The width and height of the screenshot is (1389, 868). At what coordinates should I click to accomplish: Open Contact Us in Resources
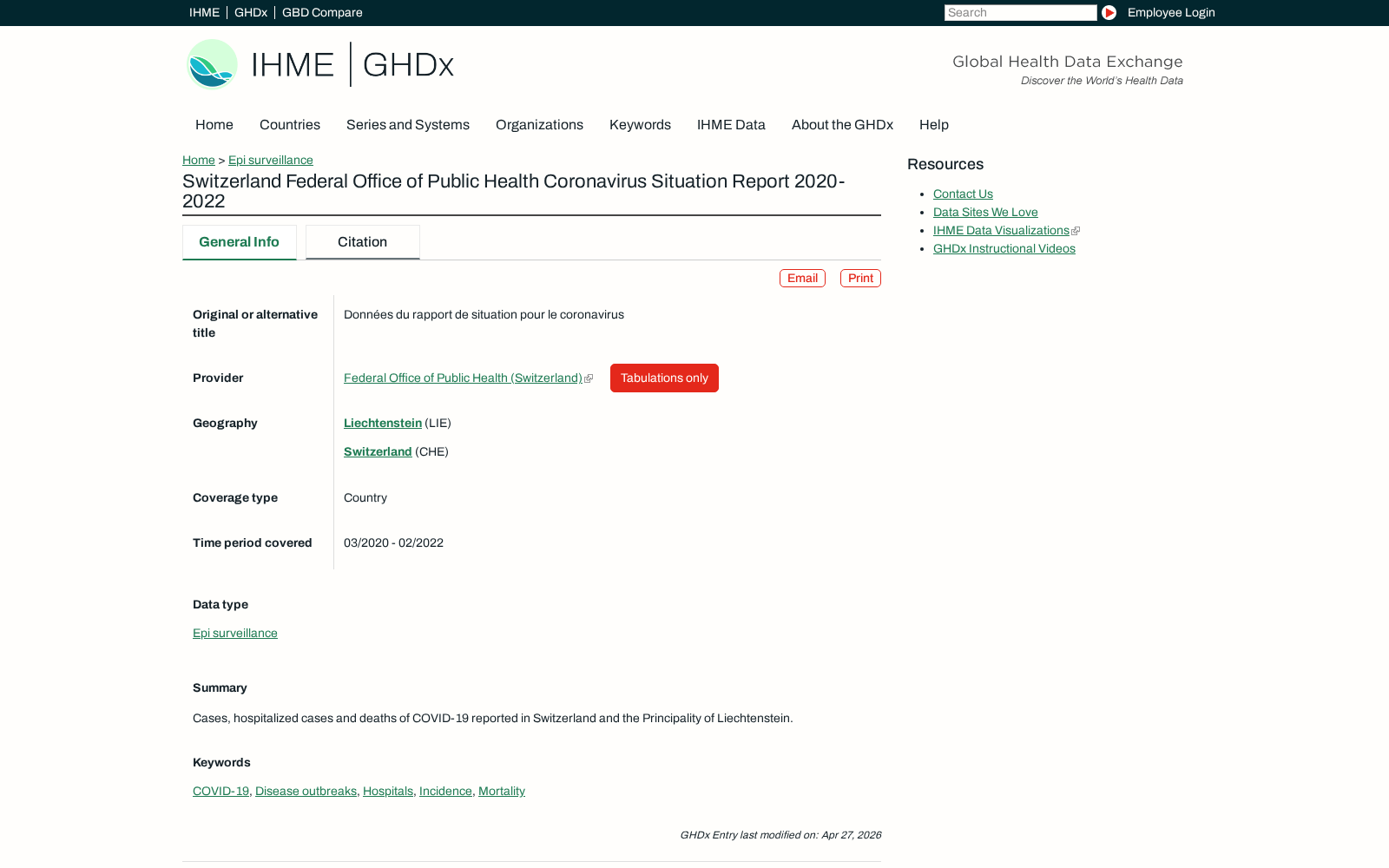click(963, 194)
